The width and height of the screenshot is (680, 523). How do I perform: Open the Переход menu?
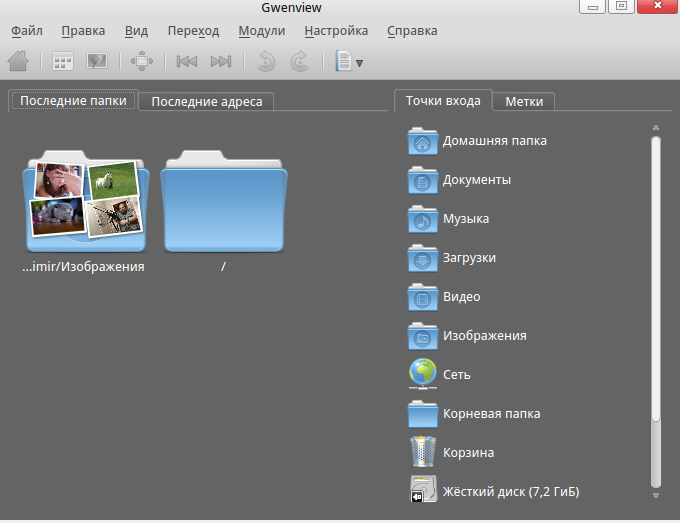click(193, 31)
